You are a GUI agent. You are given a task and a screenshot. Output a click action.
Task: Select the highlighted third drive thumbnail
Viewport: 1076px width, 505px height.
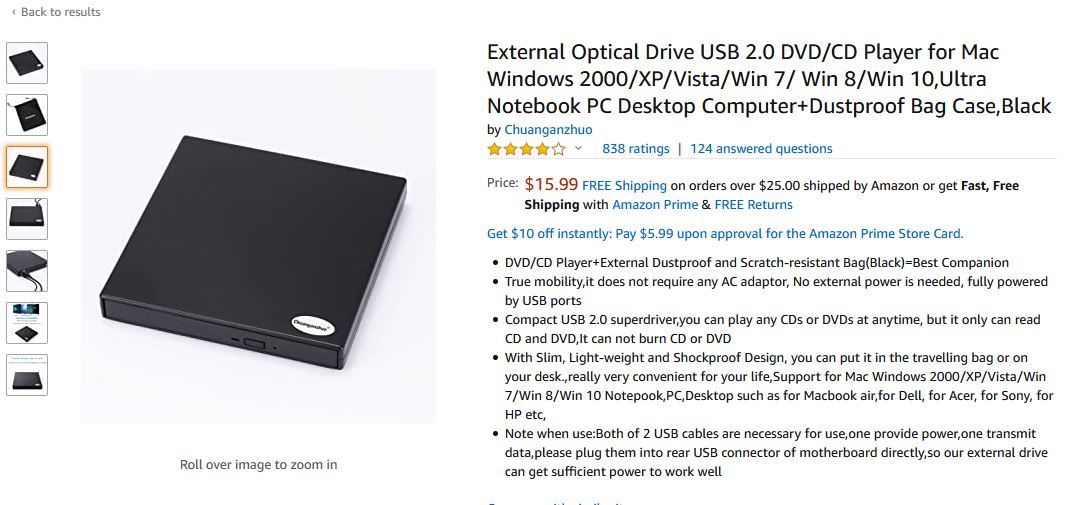[x=27, y=167]
